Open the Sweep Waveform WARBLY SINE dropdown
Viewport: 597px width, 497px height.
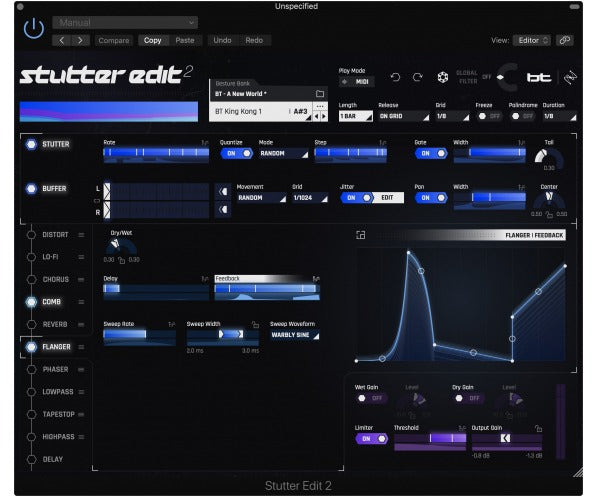tap(295, 335)
